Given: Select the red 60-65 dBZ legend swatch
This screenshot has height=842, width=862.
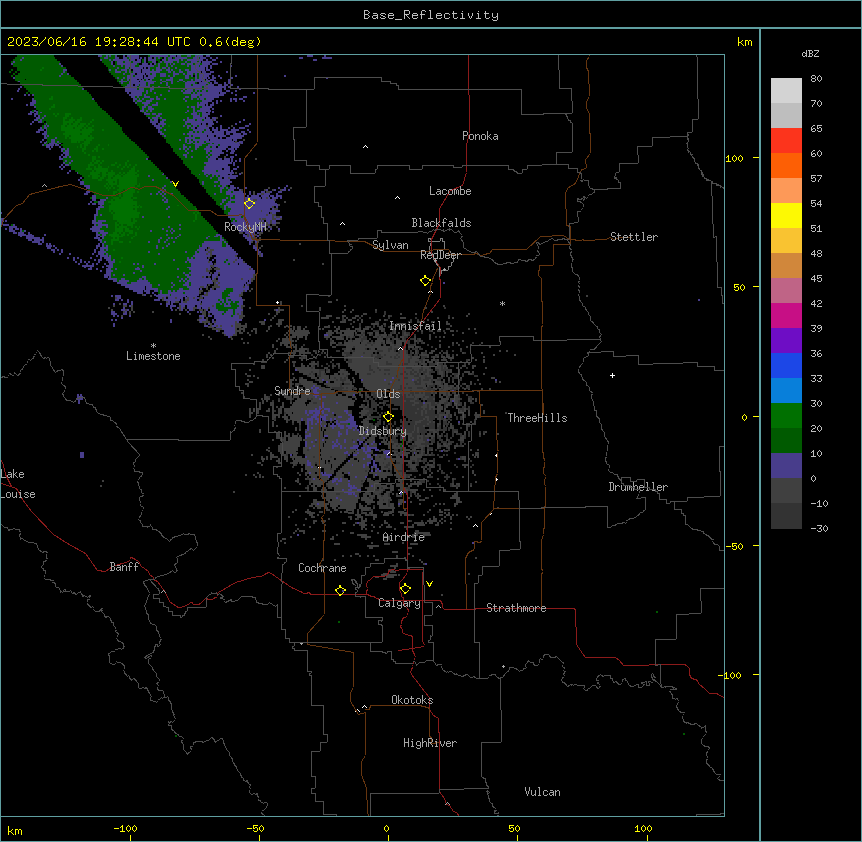Looking at the screenshot, I should click(x=786, y=141).
